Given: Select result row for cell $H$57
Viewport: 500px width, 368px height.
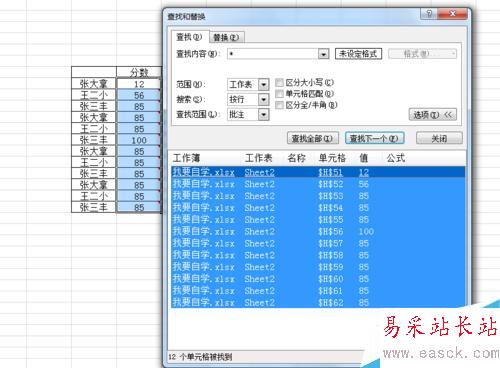Looking at the screenshot, I should [318, 243].
